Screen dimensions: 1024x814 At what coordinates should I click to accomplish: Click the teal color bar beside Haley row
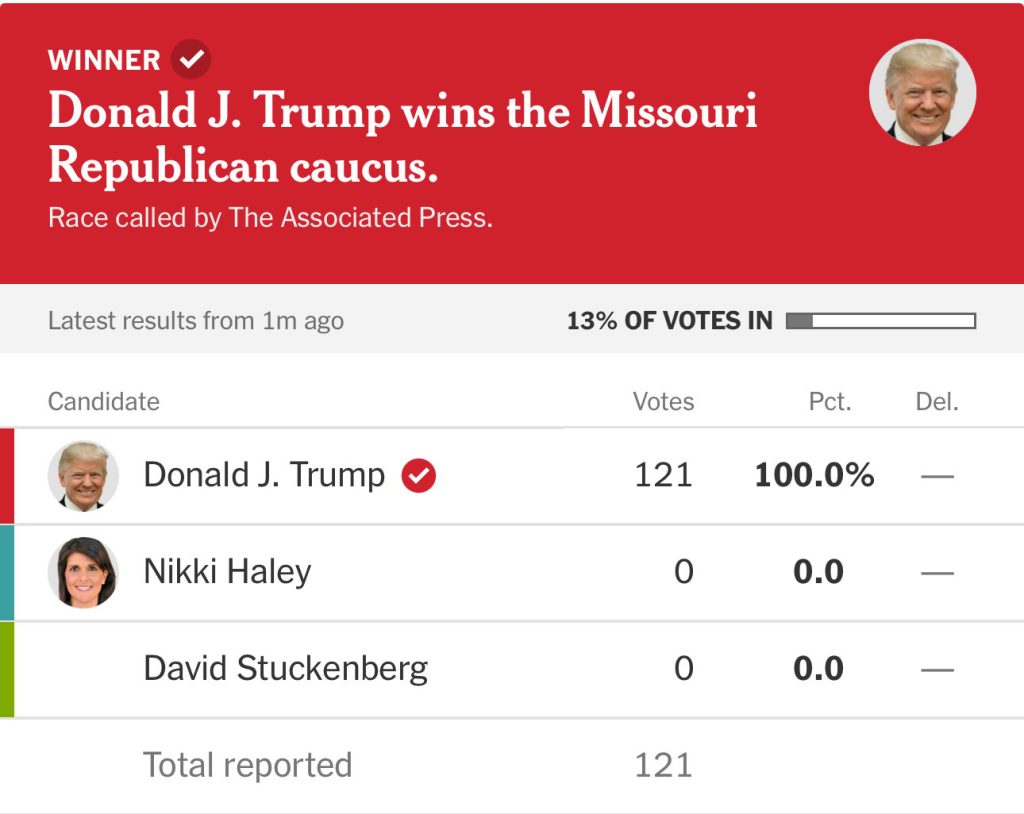point(7,572)
